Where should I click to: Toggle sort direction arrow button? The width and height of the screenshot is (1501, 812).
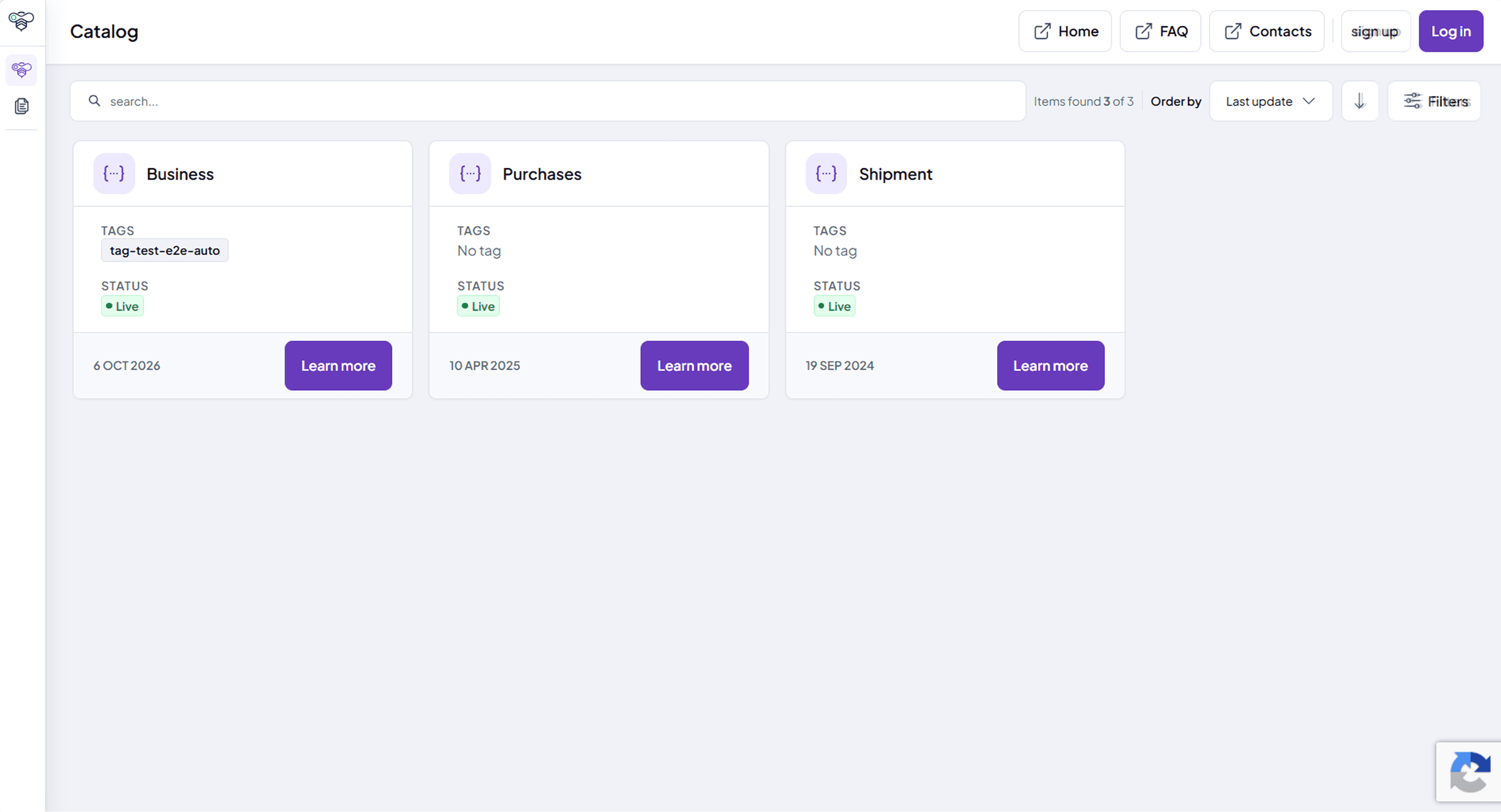pos(1359,101)
